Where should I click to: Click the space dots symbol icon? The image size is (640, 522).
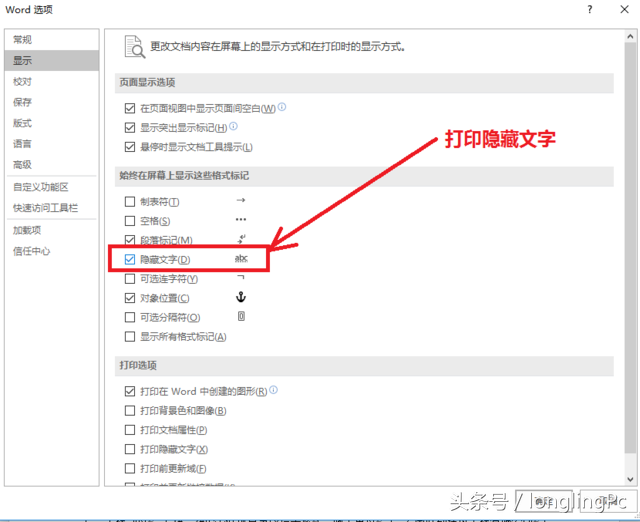pyautogui.click(x=241, y=220)
